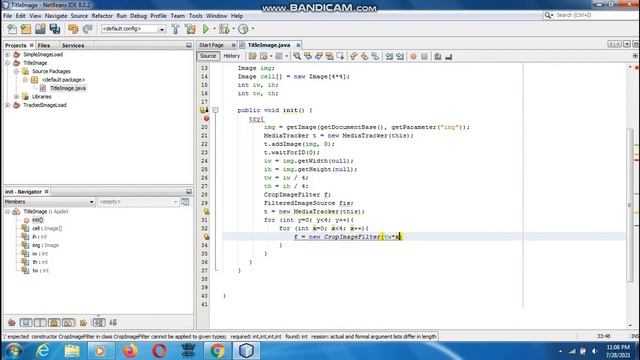Click the editor vertical scrollbar
640x360 pixels.
630,204
